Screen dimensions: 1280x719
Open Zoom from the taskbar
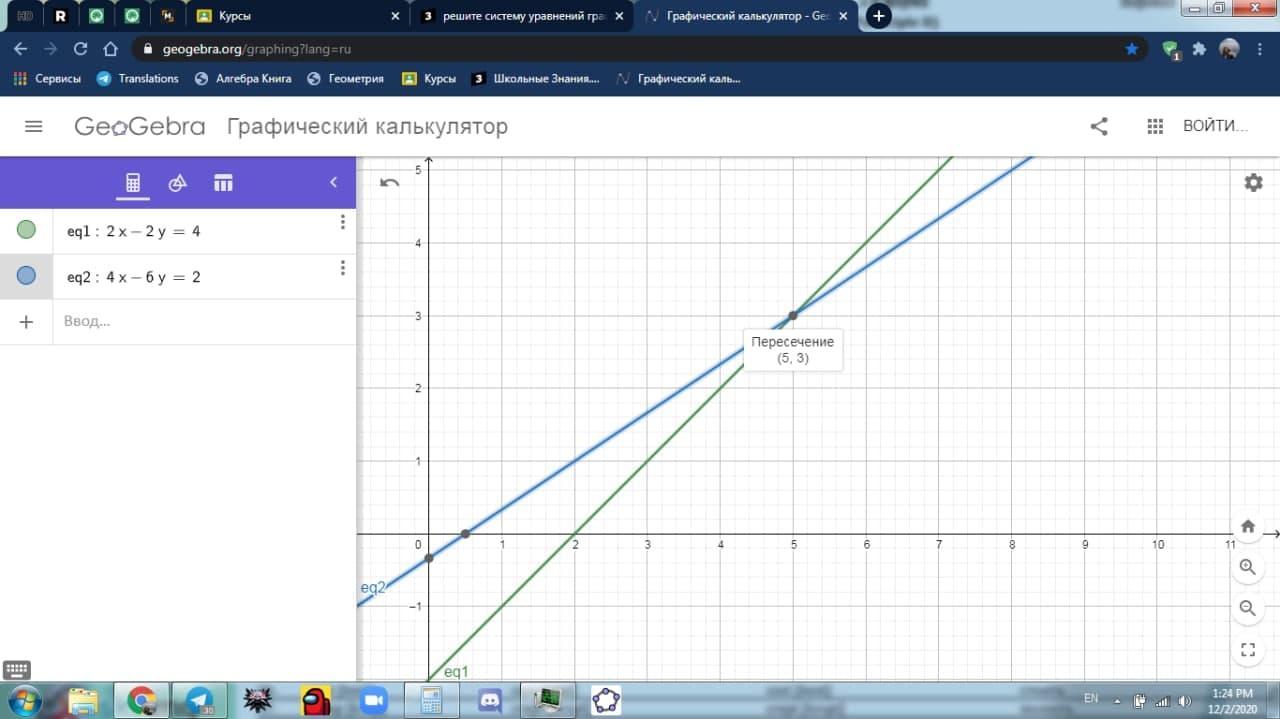pos(373,700)
